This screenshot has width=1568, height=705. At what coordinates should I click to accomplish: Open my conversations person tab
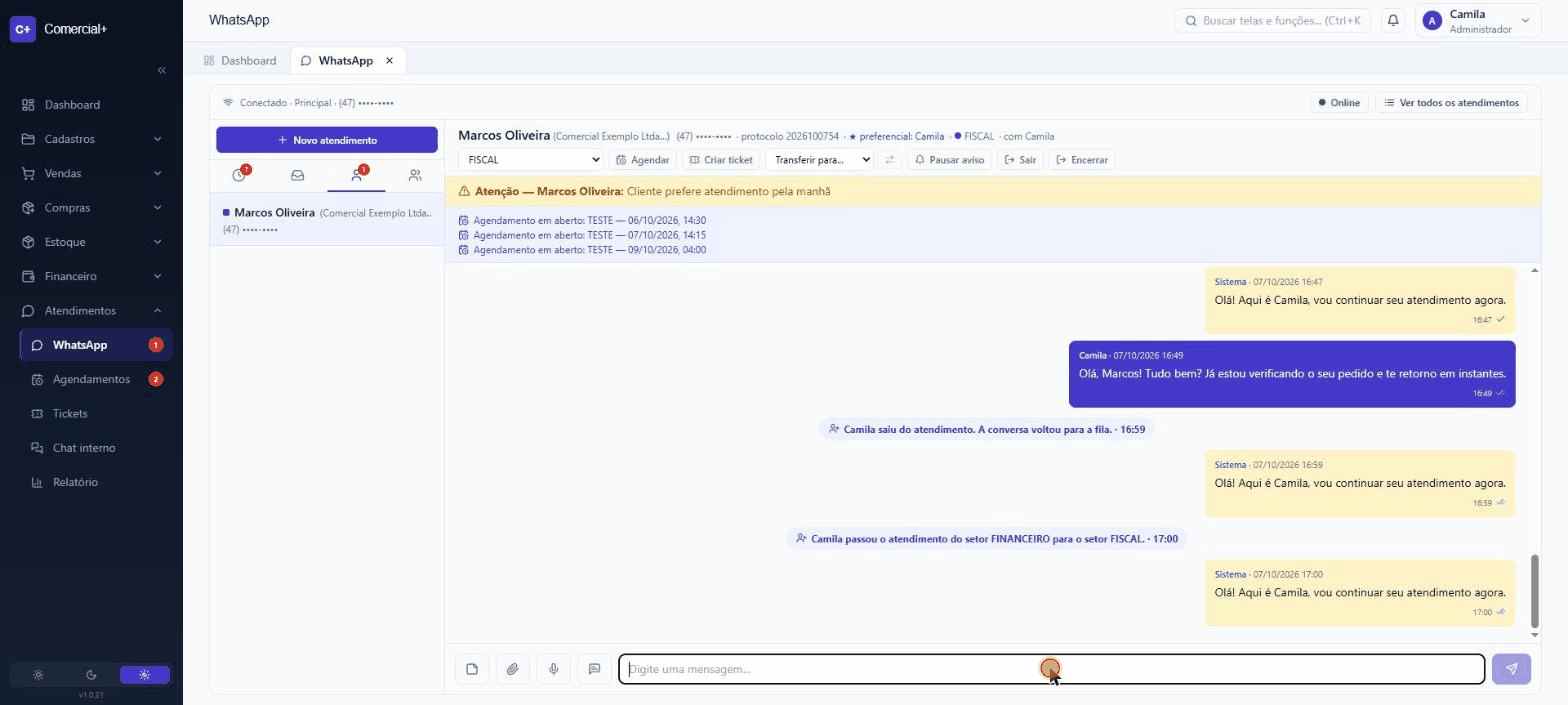click(356, 175)
